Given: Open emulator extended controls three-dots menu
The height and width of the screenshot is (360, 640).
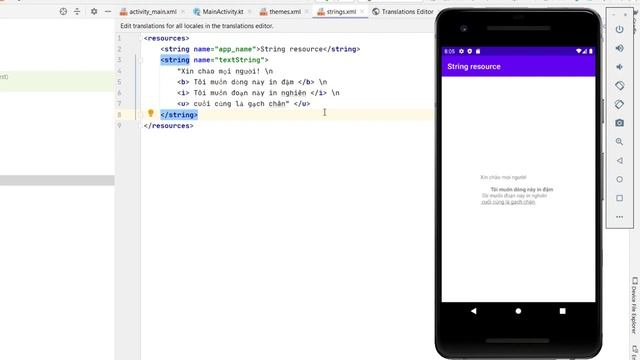Looking at the screenshot, I should (x=619, y=217).
